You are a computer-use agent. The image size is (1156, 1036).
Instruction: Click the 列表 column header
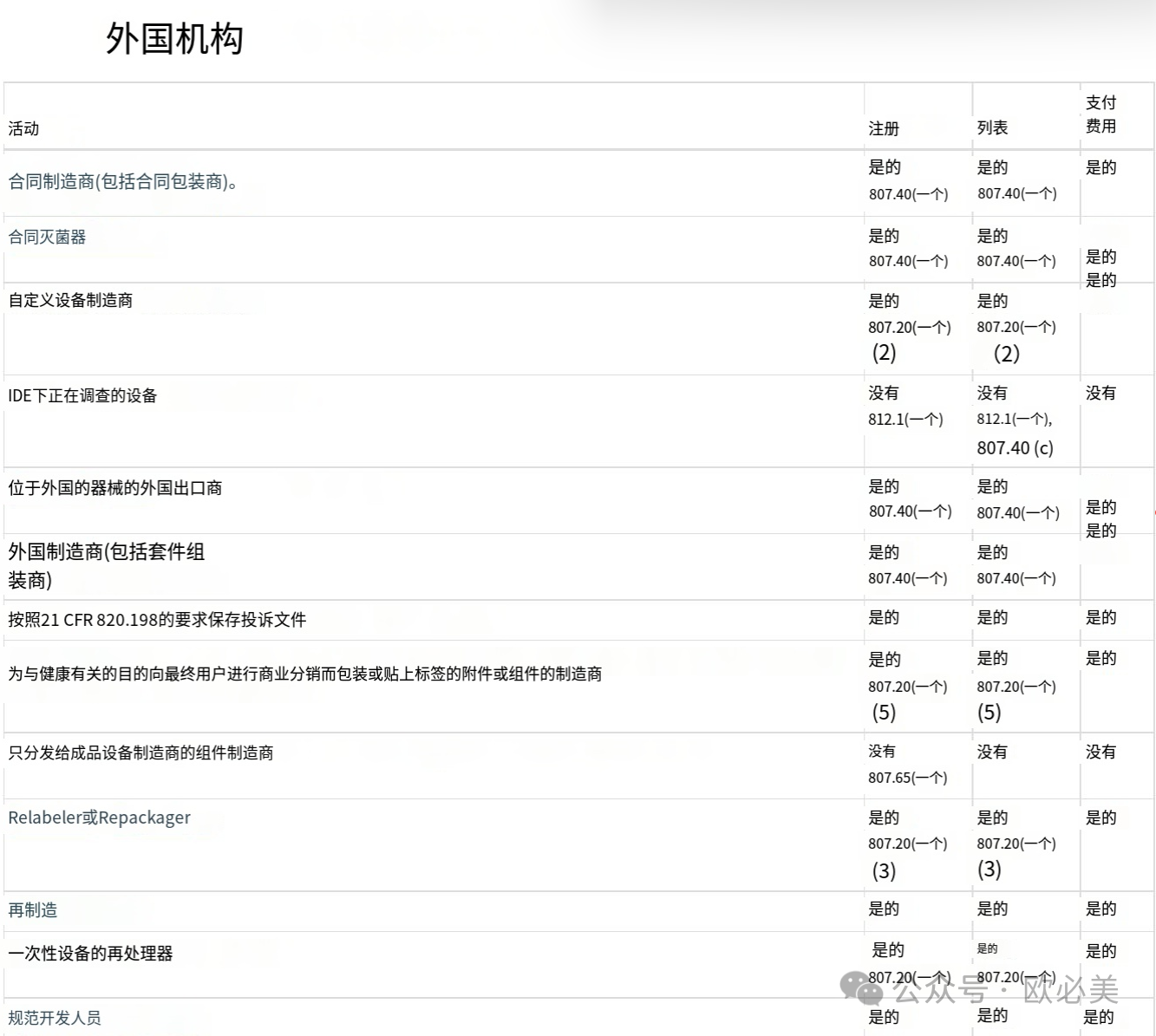(x=994, y=128)
